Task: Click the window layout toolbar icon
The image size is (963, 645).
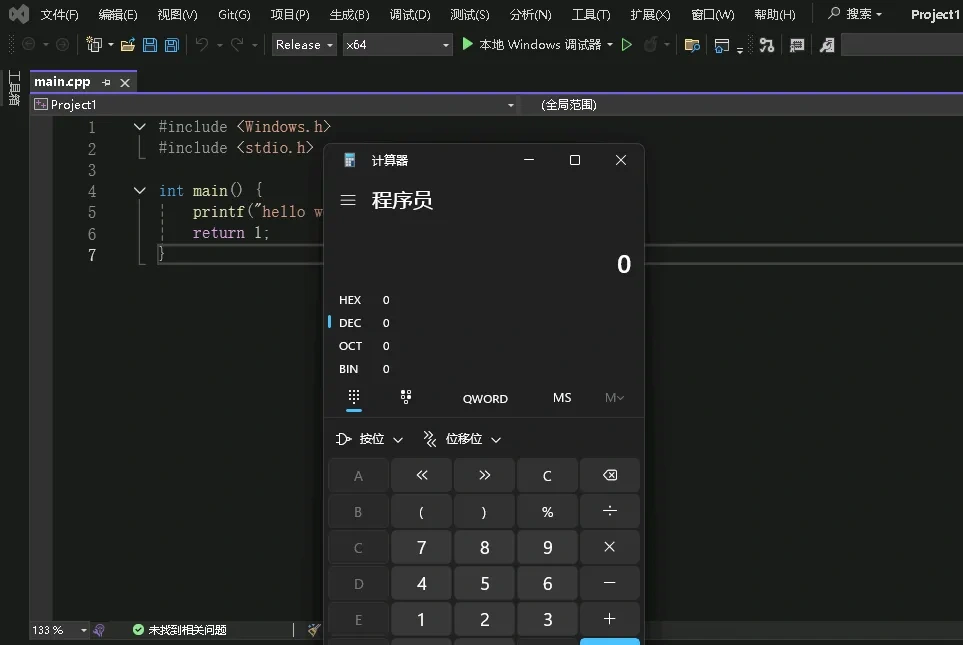Action: [722, 45]
